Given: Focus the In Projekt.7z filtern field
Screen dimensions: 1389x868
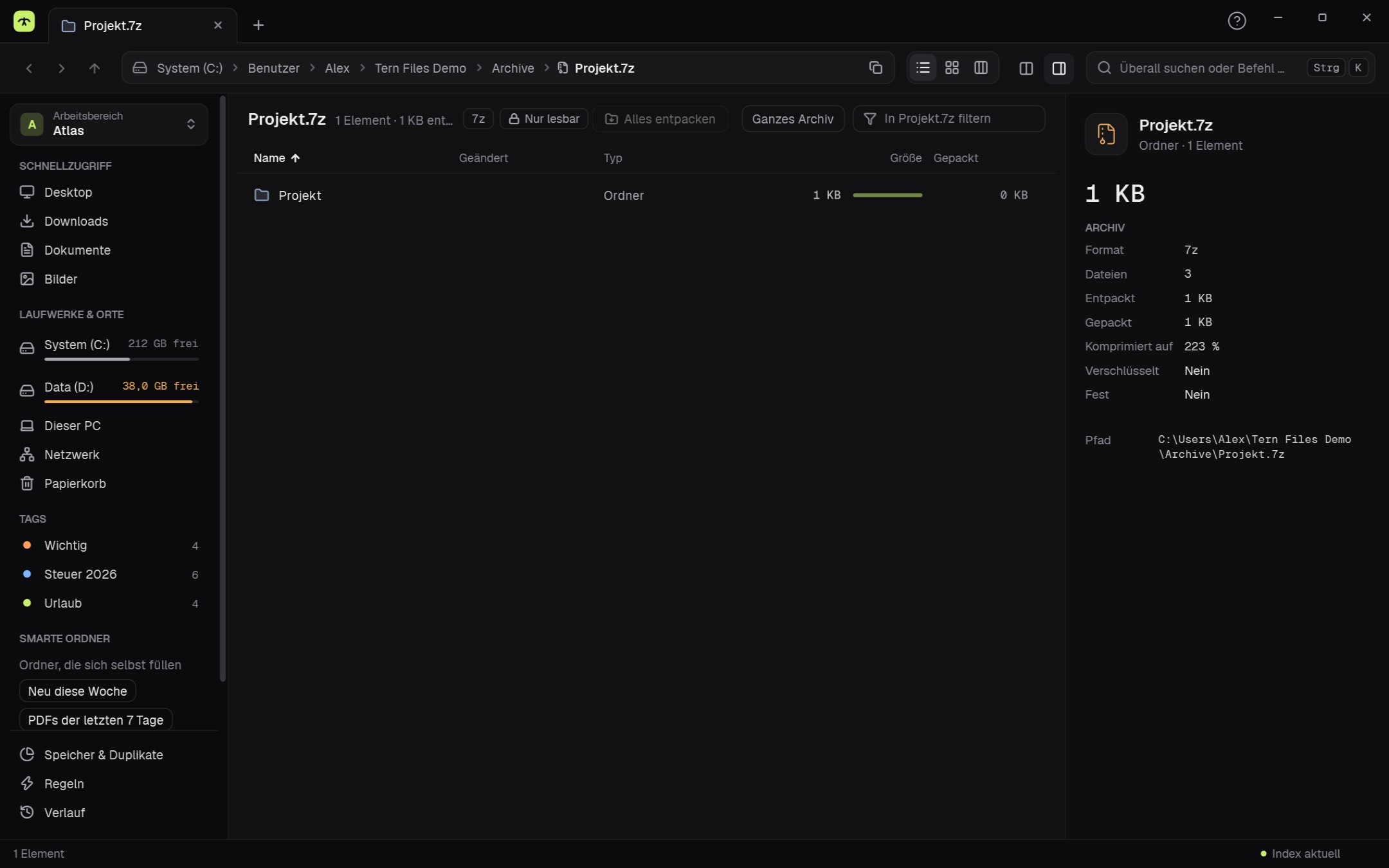Looking at the screenshot, I should (949, 119).
